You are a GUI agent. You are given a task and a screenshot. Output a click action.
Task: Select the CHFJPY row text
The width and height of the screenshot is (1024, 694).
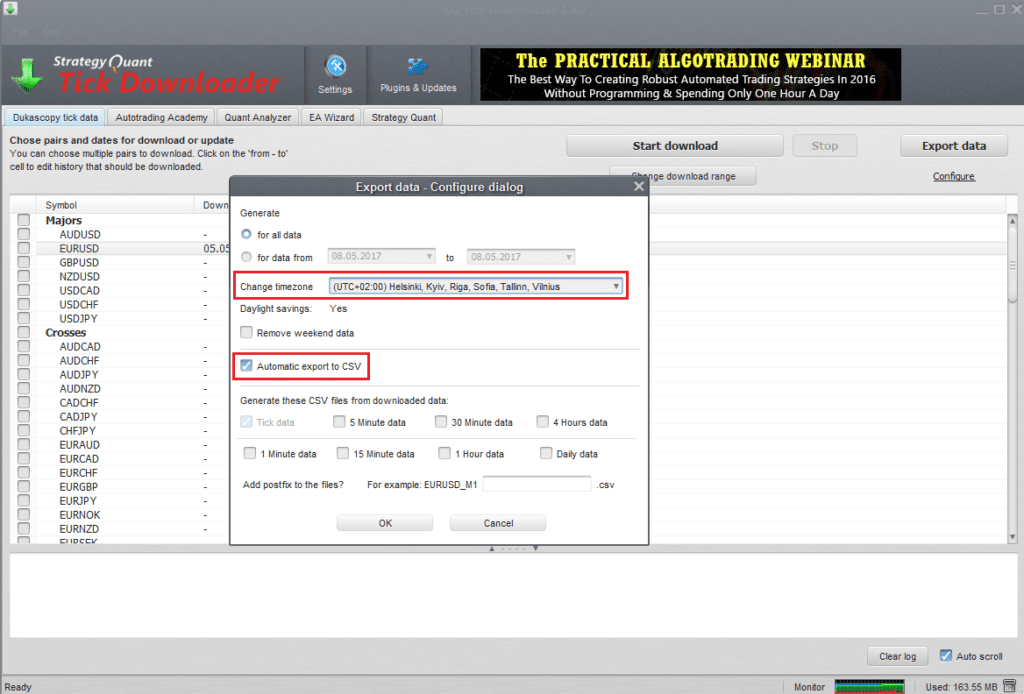click(x=78, y=431)
